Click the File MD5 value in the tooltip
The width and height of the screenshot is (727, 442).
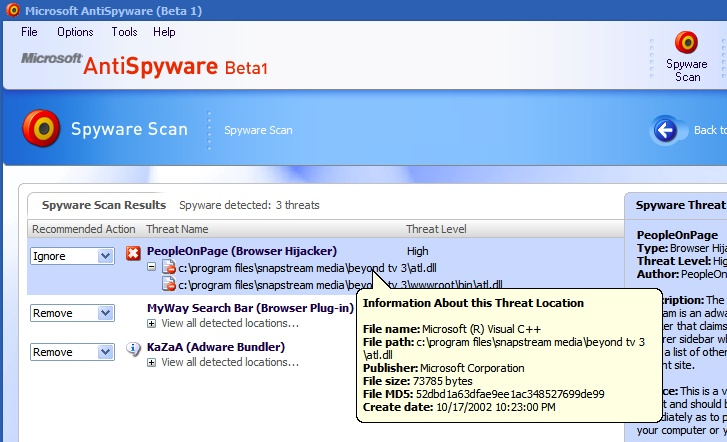click(510, 394)
